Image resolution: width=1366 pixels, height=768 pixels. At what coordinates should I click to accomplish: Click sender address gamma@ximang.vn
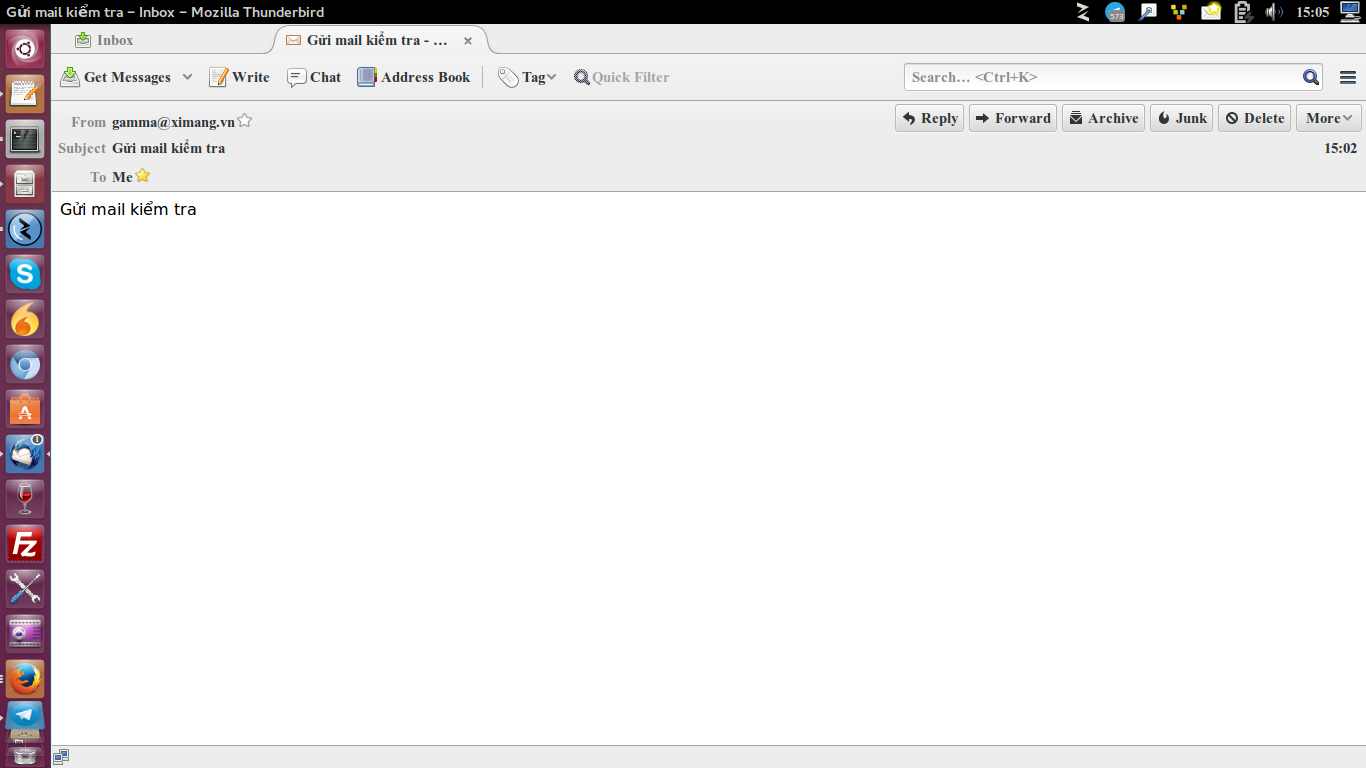pos(173,122)
